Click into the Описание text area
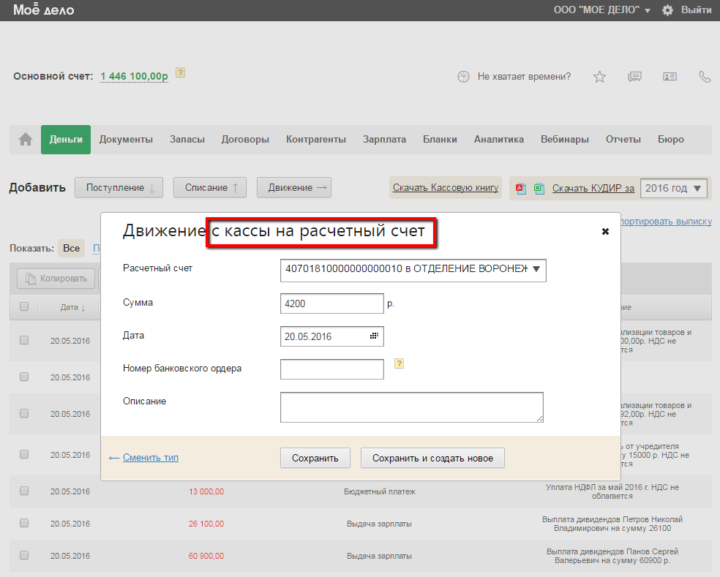 tap(412, 407)
